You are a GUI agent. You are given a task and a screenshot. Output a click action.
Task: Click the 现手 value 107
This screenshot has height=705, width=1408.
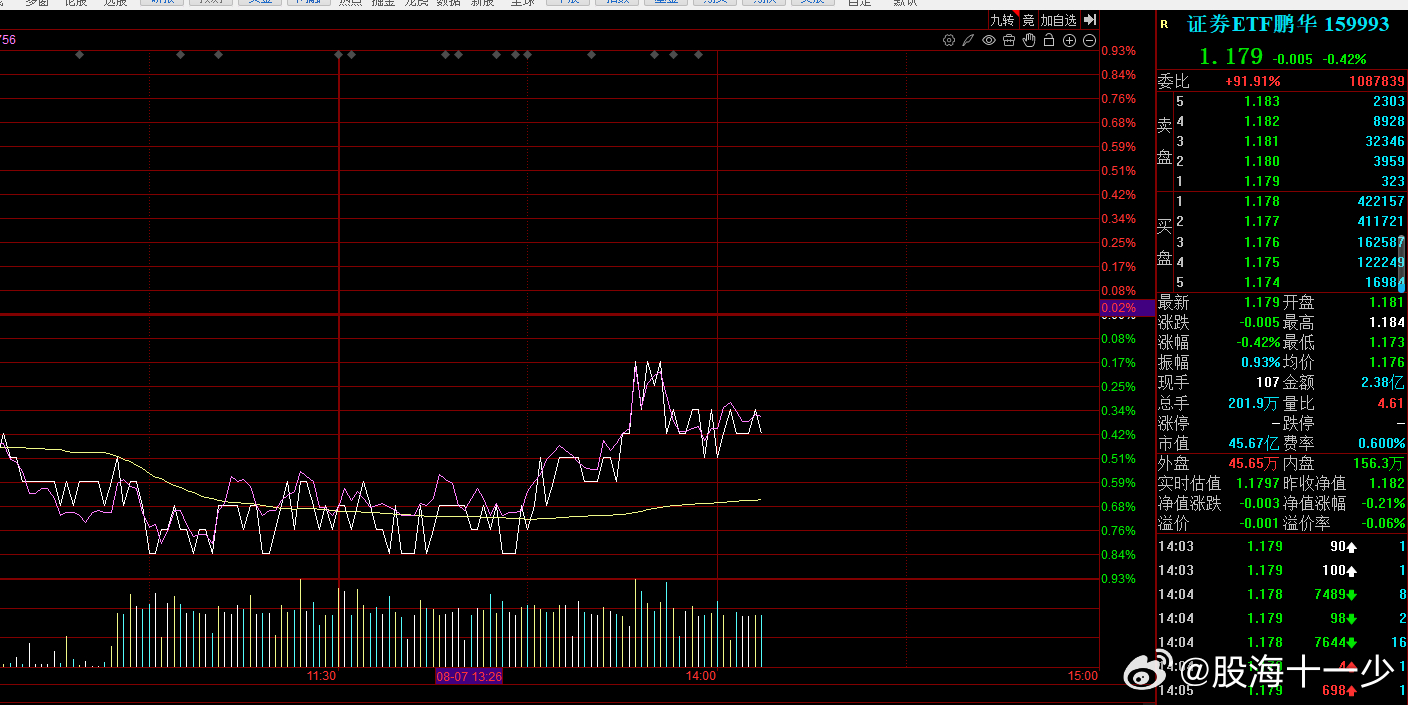click(x=1268, y=382)
